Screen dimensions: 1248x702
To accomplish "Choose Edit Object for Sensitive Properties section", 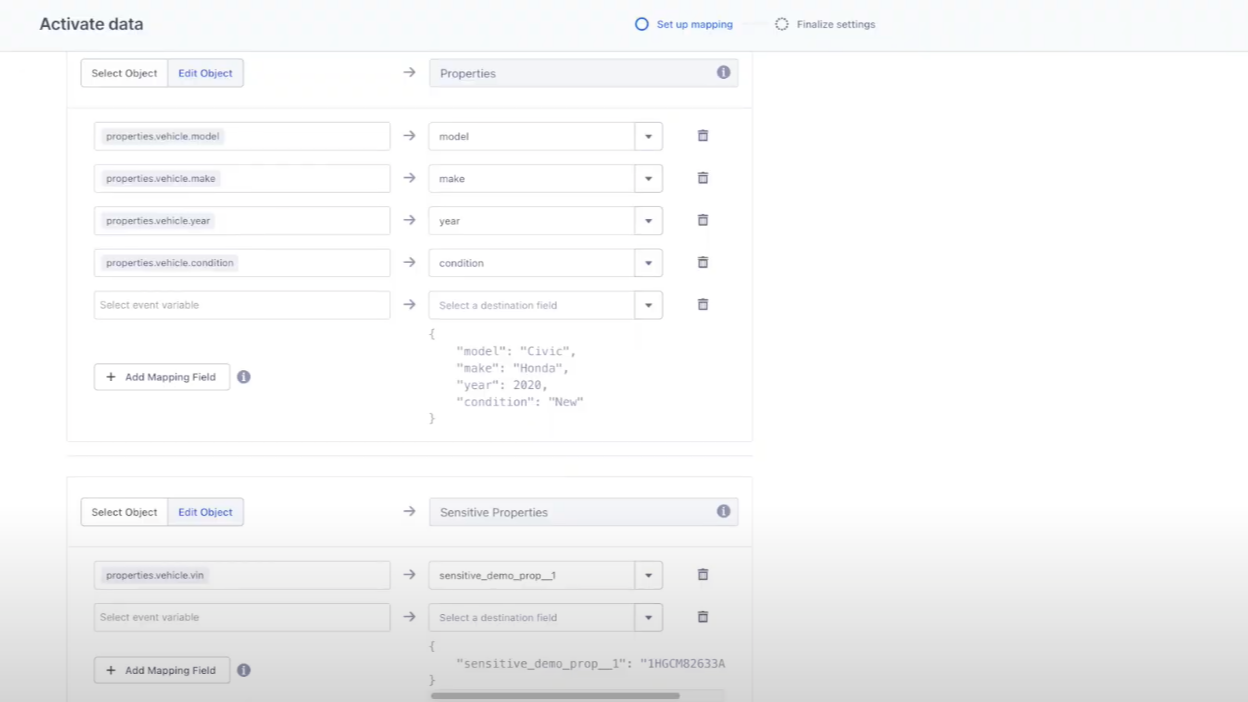I will pos(205,512).
